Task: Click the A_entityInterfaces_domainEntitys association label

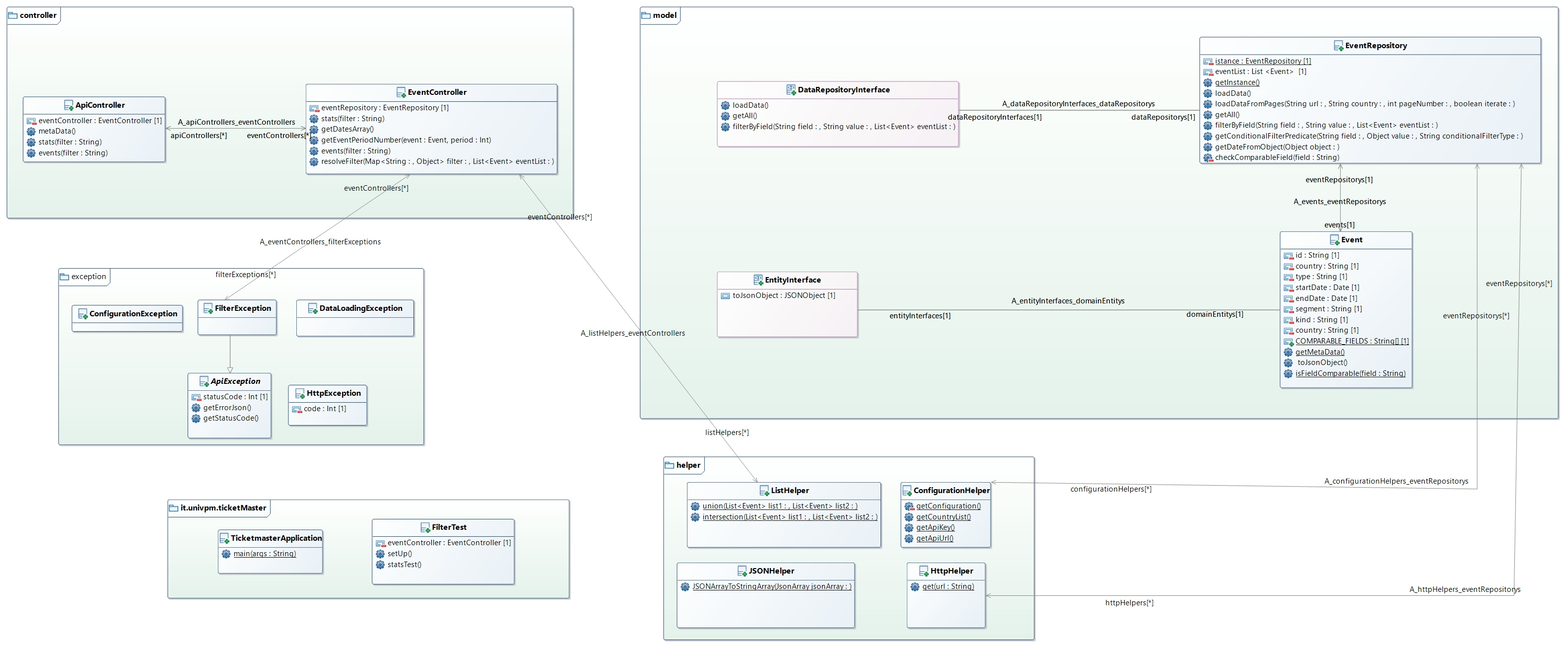Action: pyautogui.click(x=1068, y=301)
